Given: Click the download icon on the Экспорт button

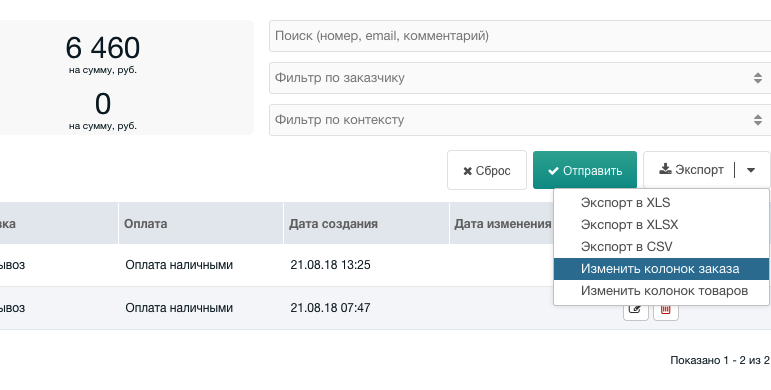Looking at the screenshot, I should click(x=665, y=170).
